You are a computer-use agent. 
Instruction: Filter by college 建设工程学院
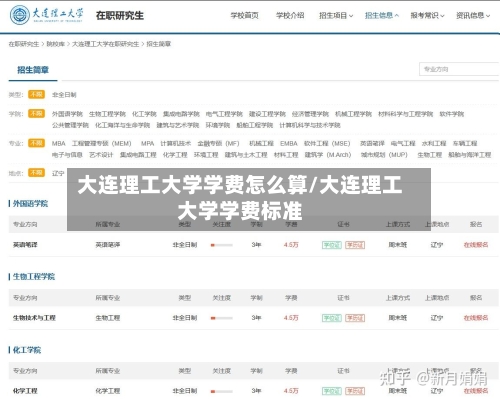pos(267,114)
